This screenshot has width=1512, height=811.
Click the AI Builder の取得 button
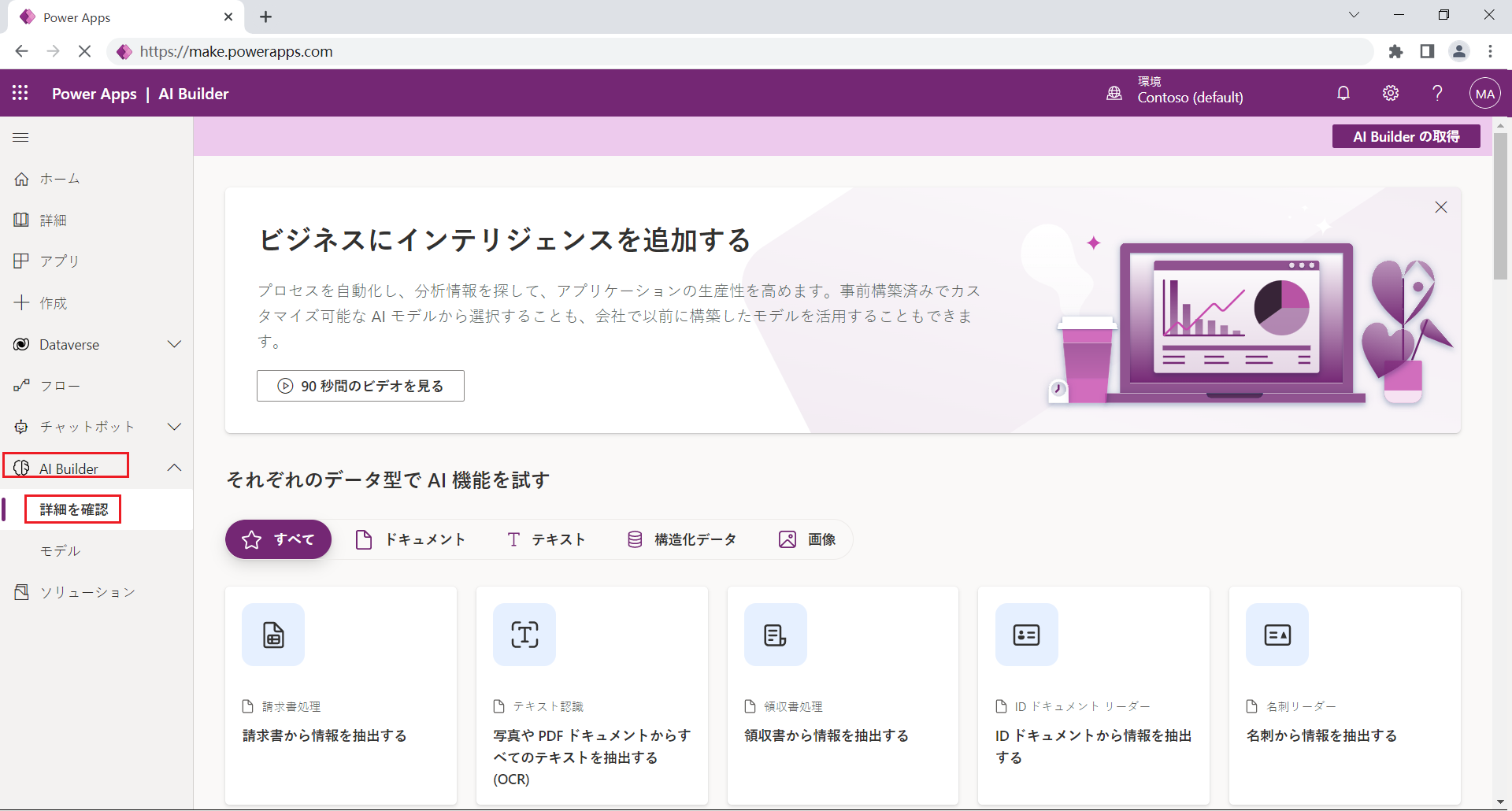pyautogui.click(x=1406, y=136)
